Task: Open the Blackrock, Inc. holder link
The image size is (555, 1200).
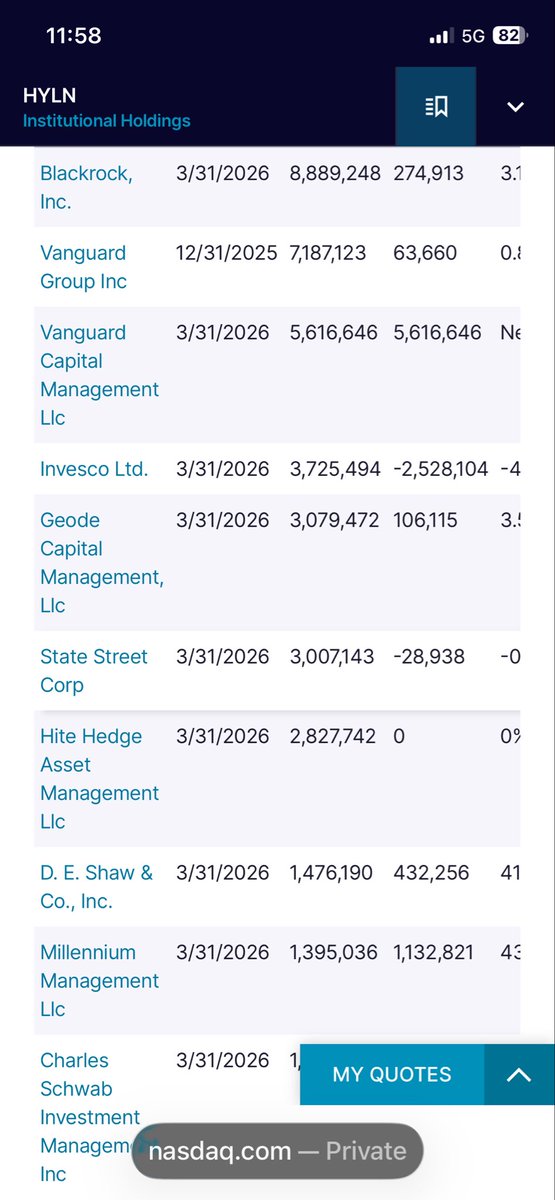Action: [x=86, y=187]
